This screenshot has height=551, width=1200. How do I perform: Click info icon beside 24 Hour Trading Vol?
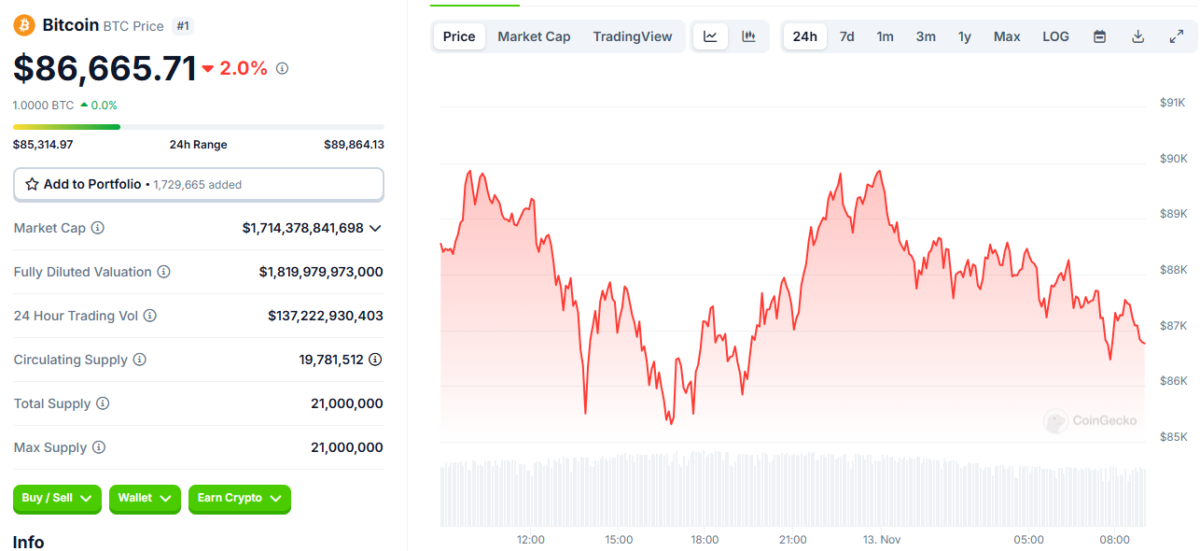150,316
